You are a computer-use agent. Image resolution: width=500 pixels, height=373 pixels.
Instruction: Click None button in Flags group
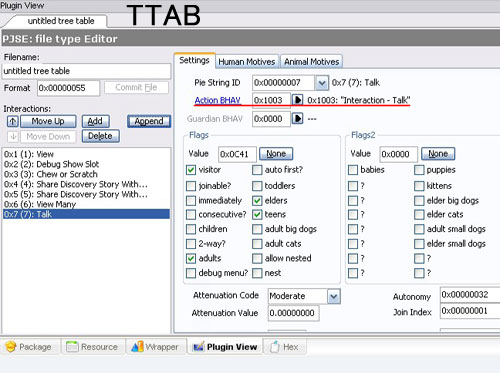coord(276,154)
